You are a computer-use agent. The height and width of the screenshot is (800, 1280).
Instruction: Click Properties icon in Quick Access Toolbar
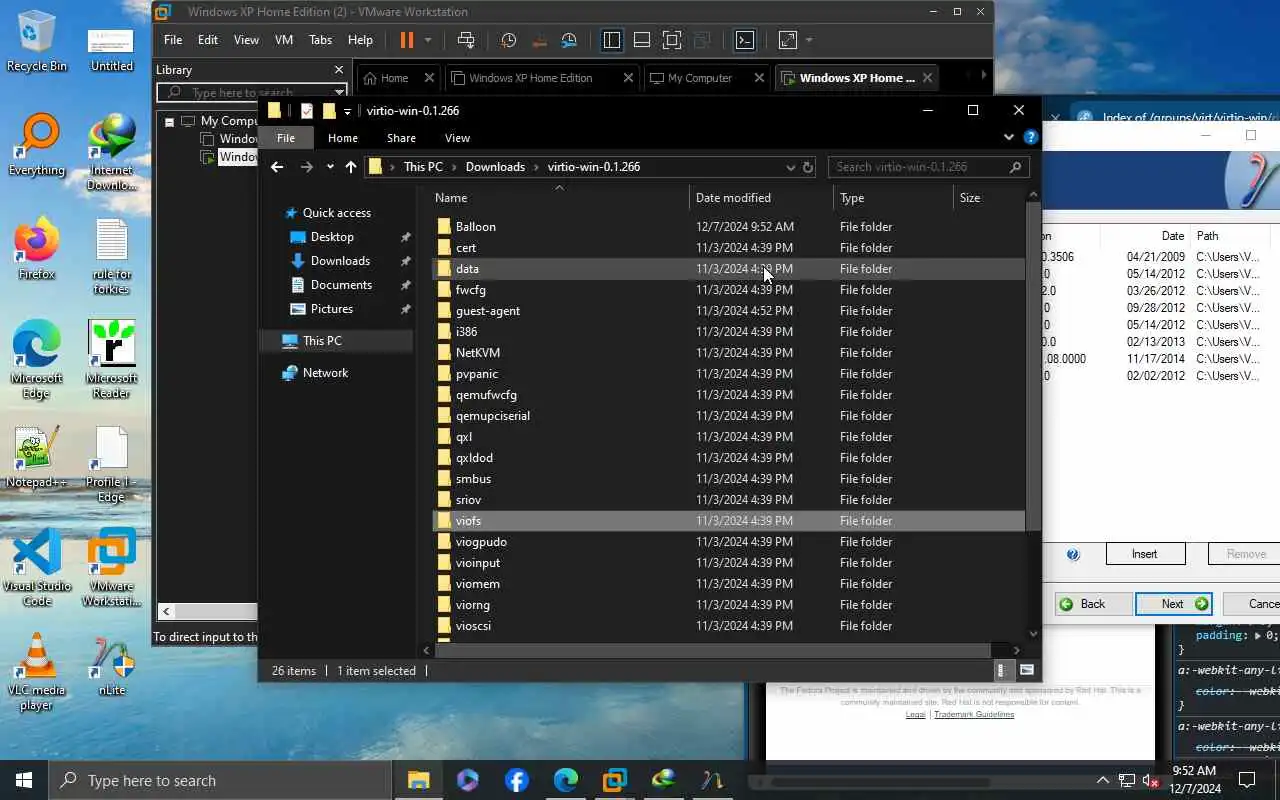coord(307,111)
